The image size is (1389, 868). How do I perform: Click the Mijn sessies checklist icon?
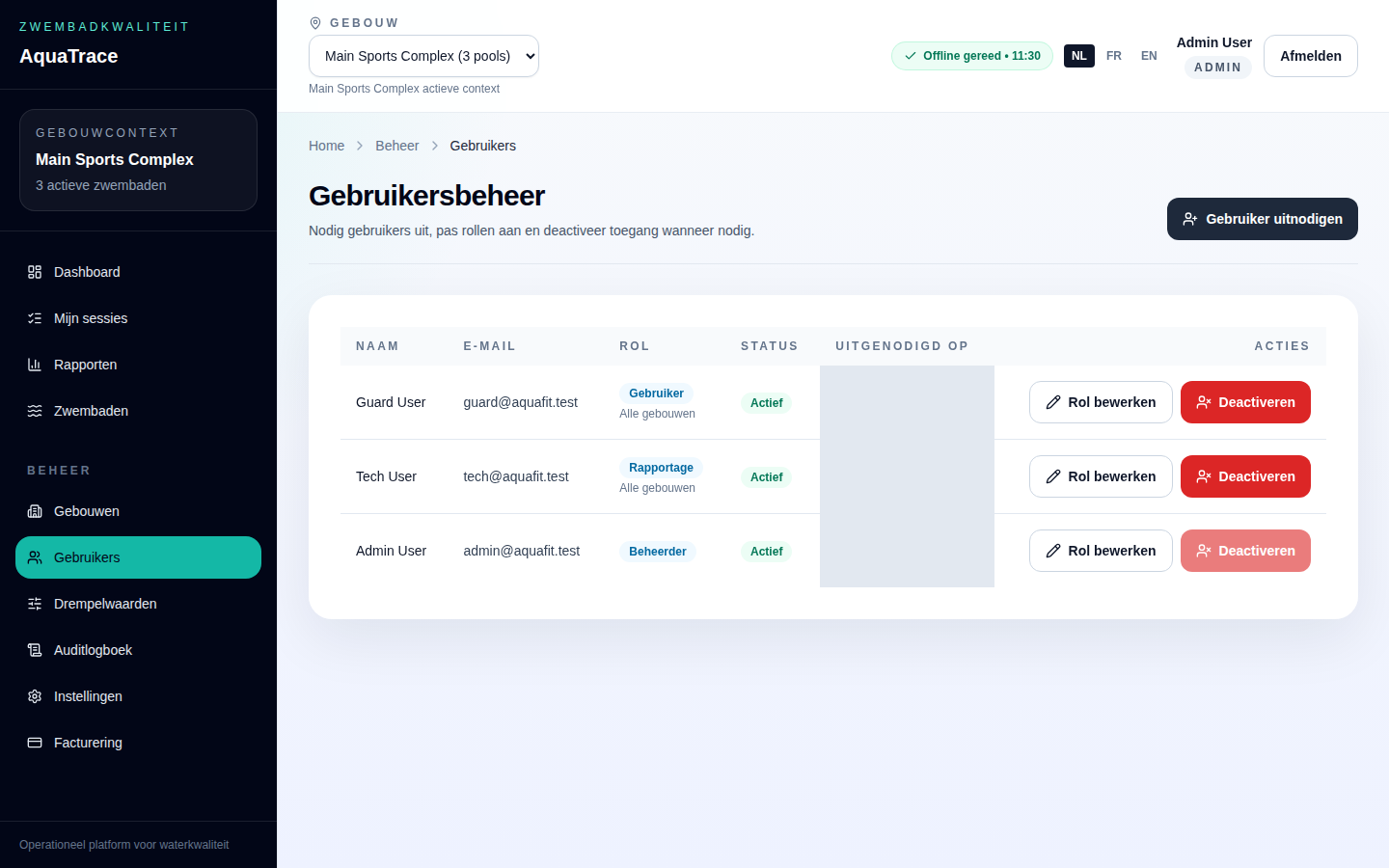pyautogui.click(x=35, y=318)
